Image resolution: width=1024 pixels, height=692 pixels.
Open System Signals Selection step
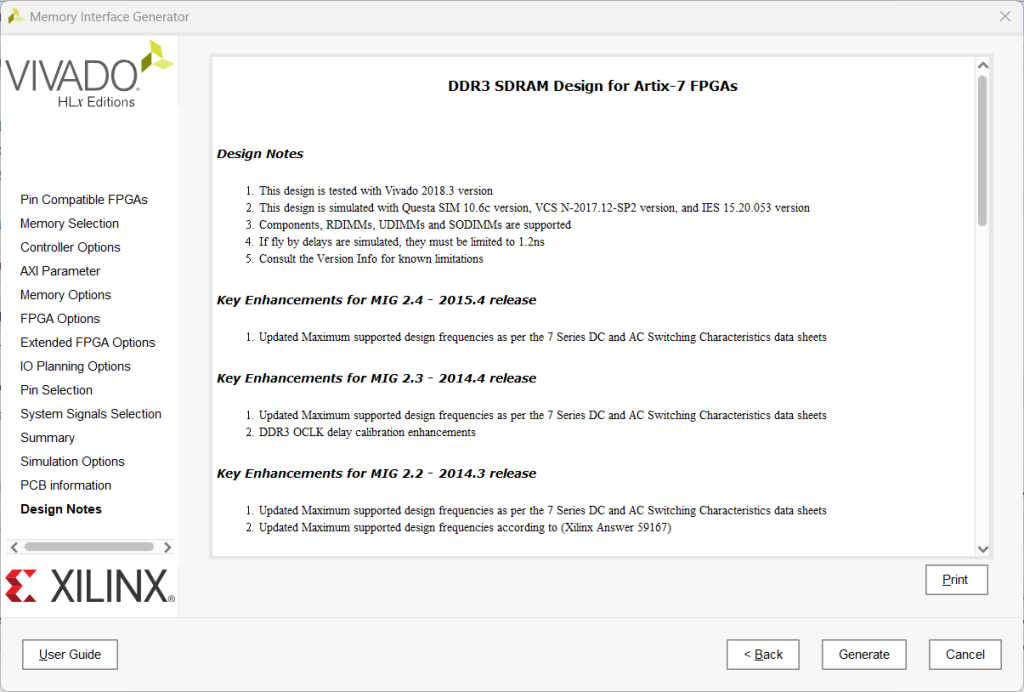pyautogui.click(x=91, y=414)
